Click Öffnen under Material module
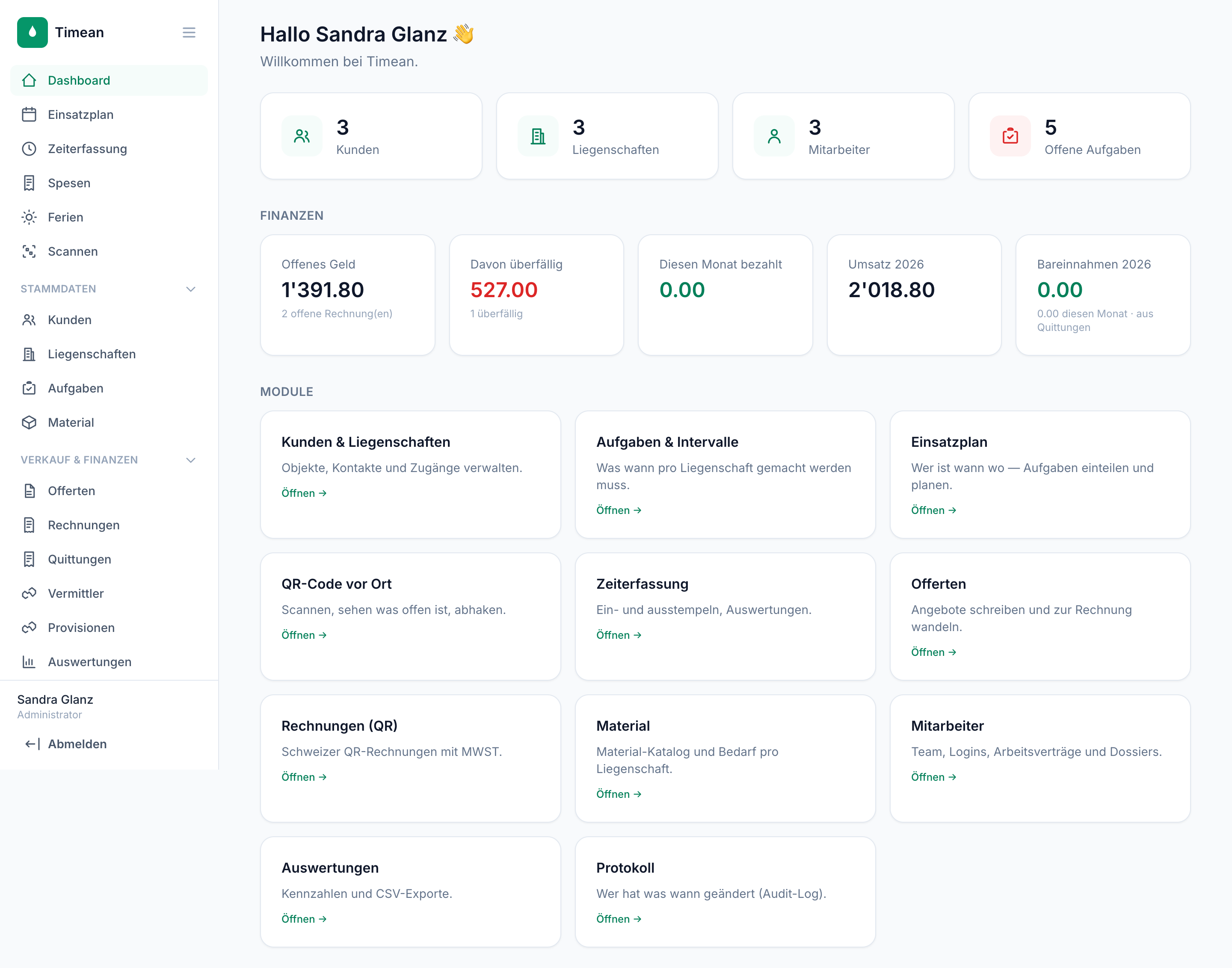The height and width of the screenshot is (968, 1232). coord(619,794)
